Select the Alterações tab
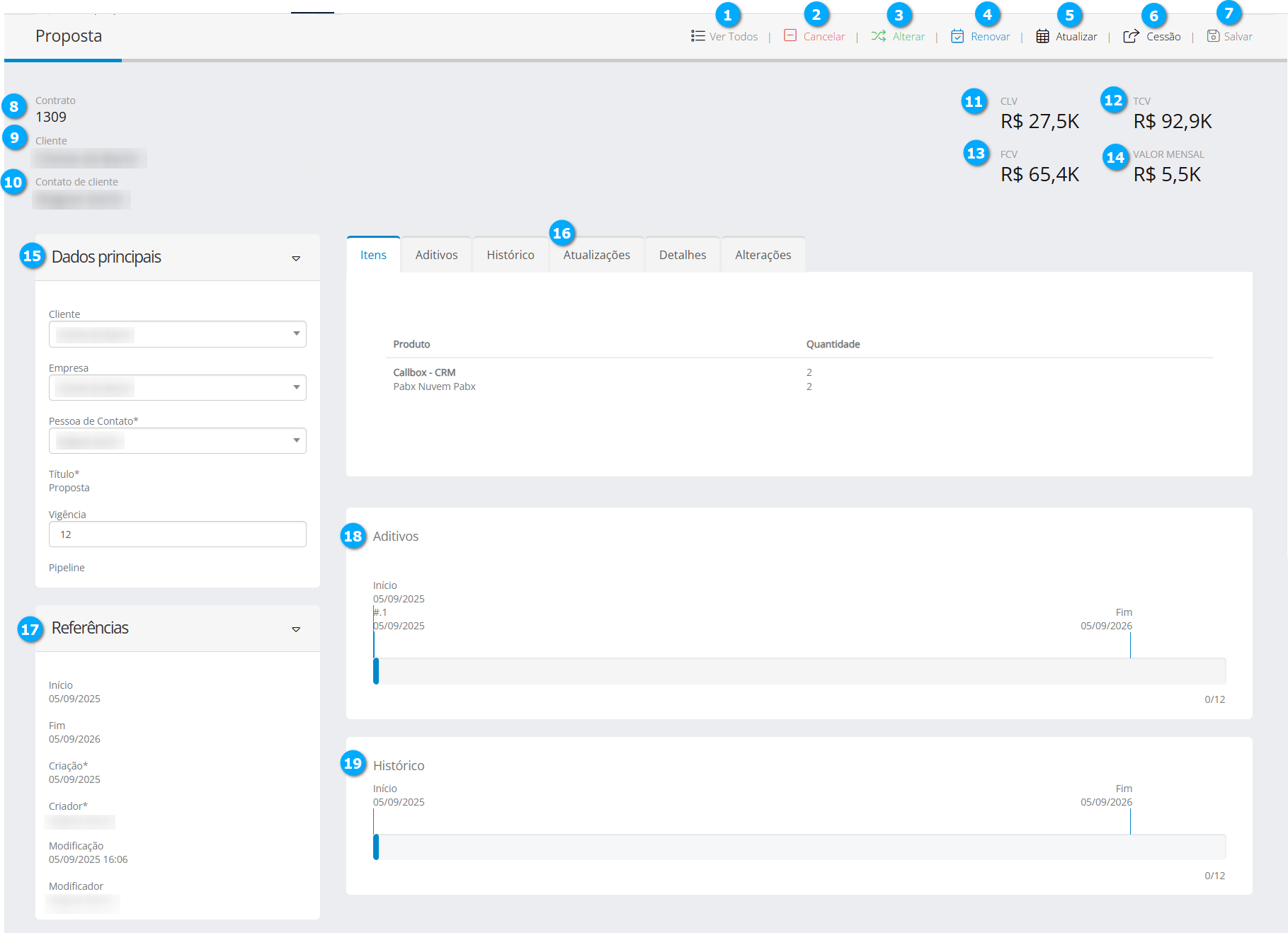This screenshot has width=1288, height=933. pyautogui.click(x=763, y=255)
